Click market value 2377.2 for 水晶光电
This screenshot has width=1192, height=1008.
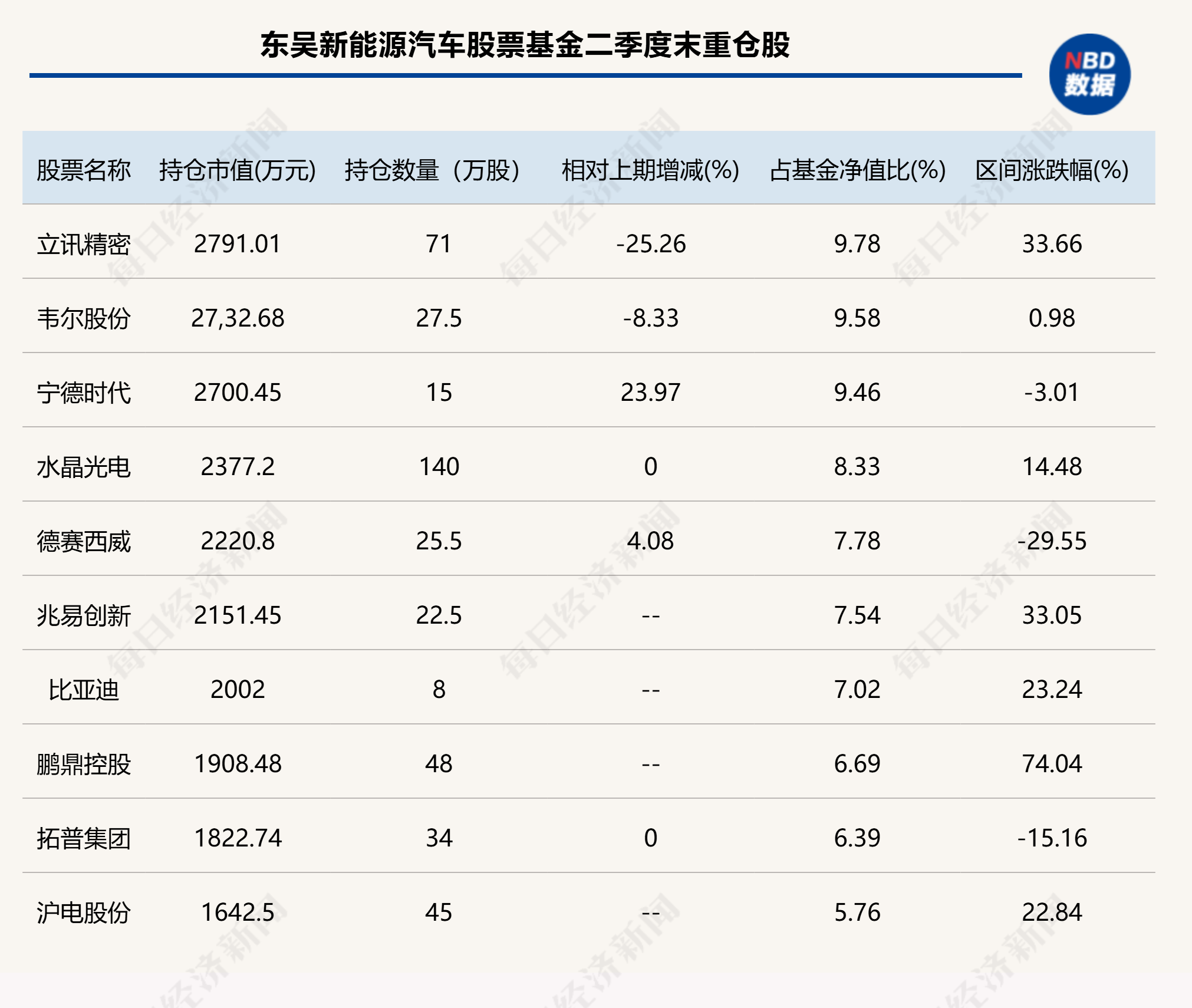pyautogui.click(x=238, y=467)
